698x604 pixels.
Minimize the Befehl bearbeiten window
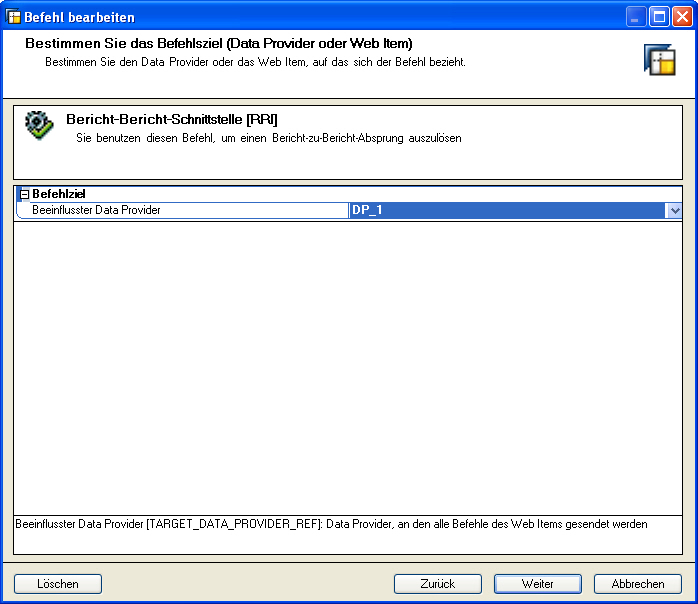636,17
